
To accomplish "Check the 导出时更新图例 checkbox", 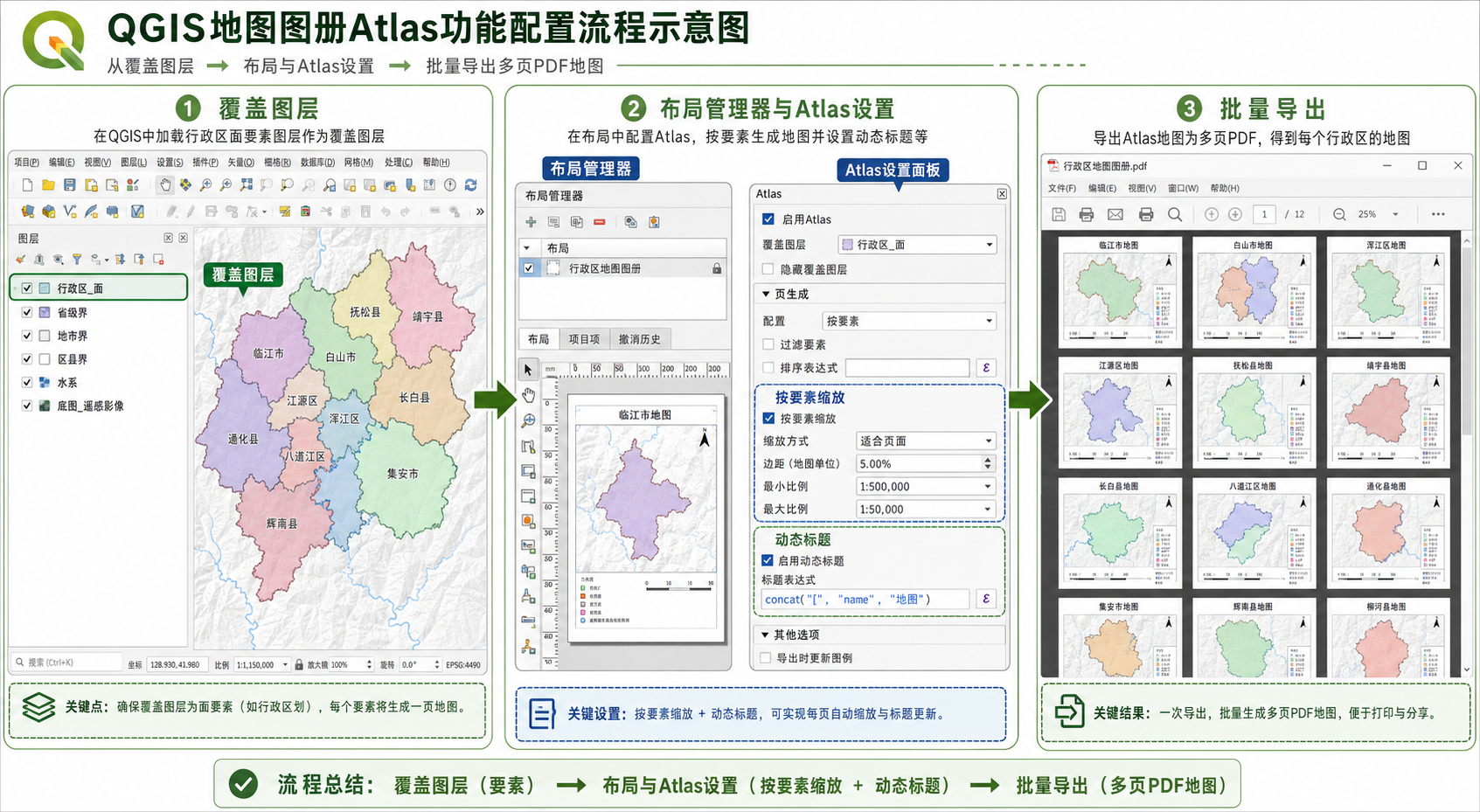I will (x=766, y=658).
